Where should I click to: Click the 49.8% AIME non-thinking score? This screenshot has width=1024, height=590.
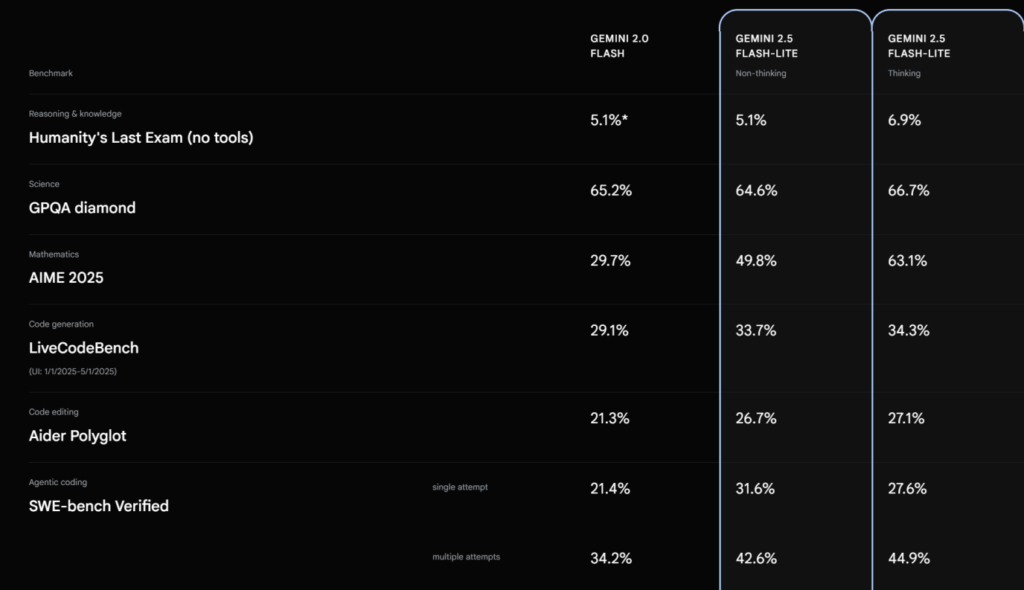click(756, 261)
